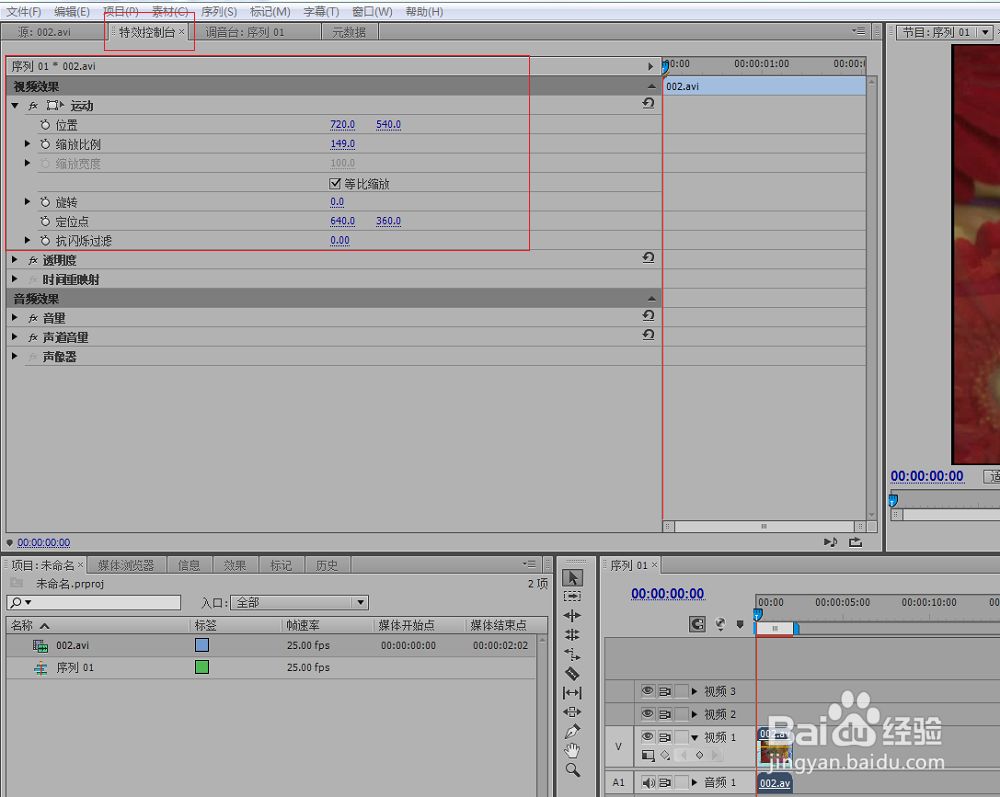Open the 入口 dropdown set to 全部
1000x797 pixels.
[299, 603]
